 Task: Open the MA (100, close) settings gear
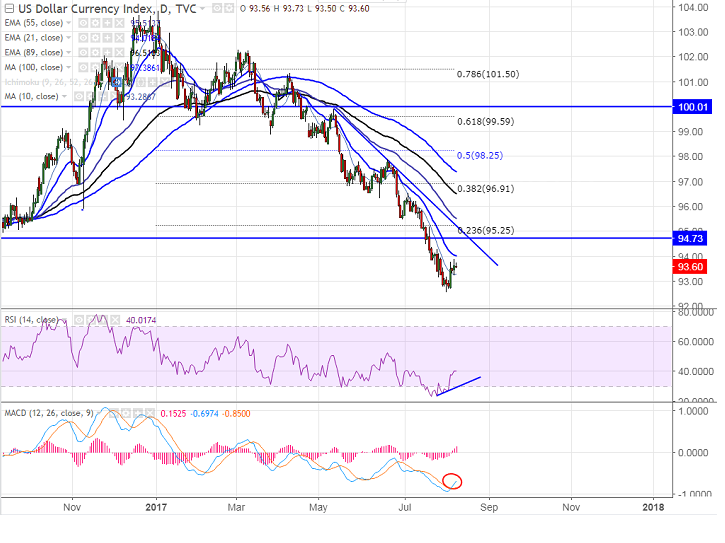pos(95,68)
